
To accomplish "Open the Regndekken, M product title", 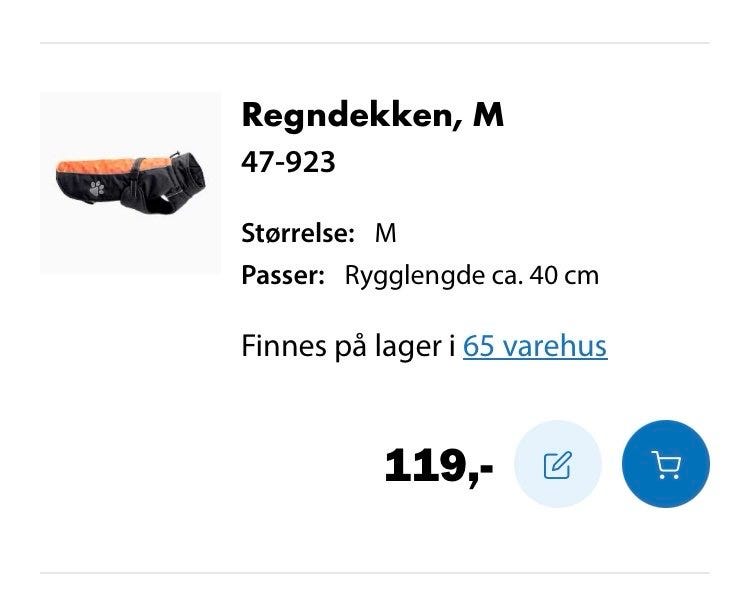I will tap(373, 115).
